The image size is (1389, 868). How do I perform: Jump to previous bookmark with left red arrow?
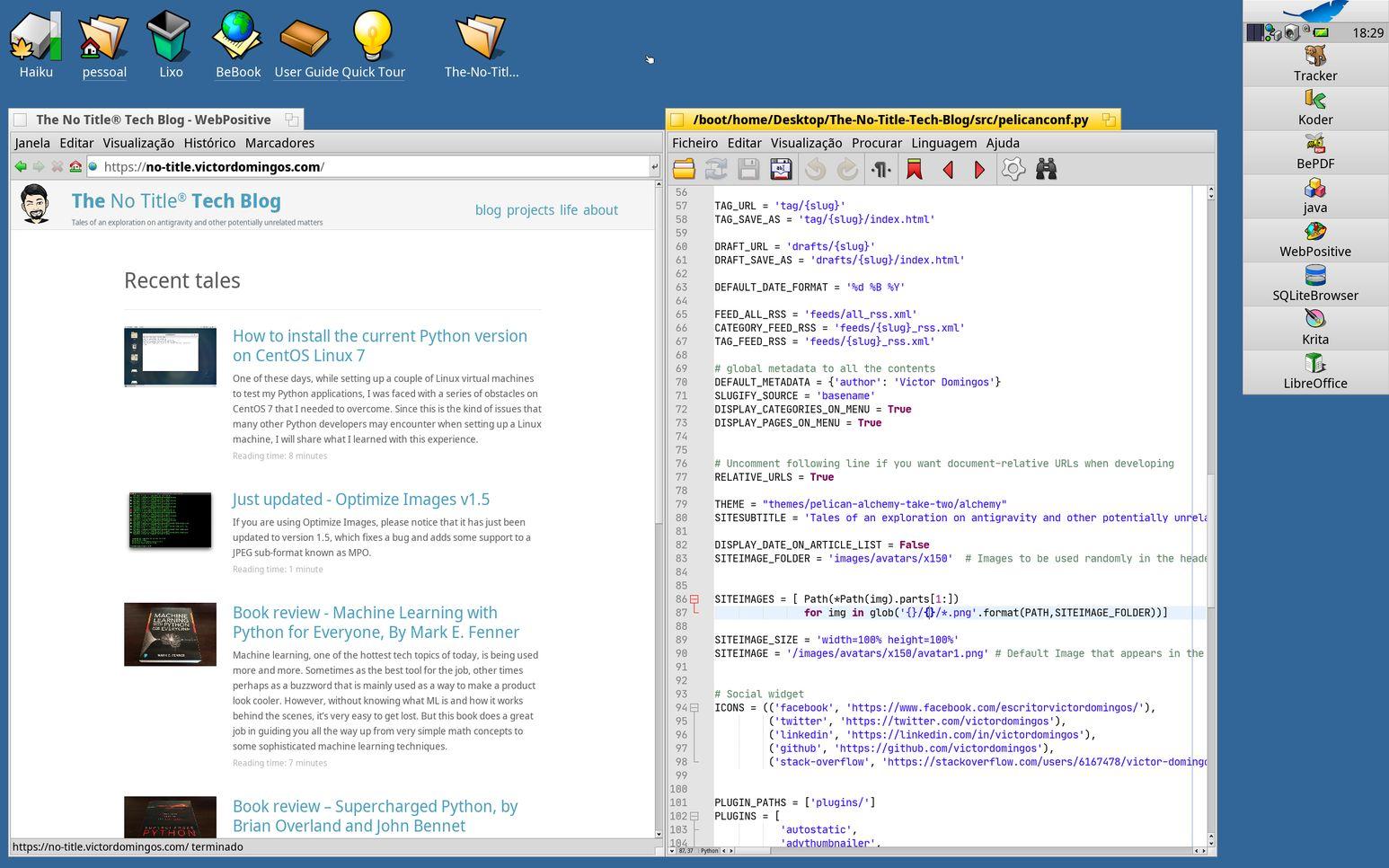click(947, 169)
